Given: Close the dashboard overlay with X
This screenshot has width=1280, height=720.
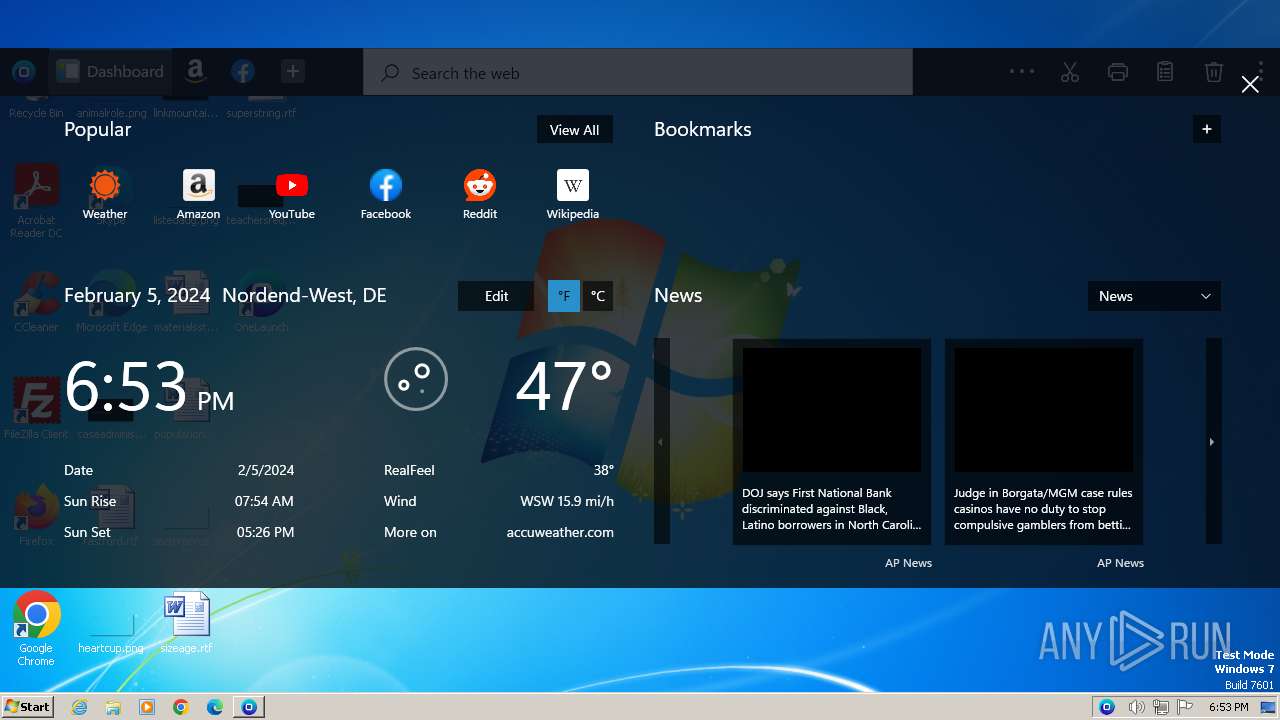Looking at the screenshot, I should (x=1250, y=85).
